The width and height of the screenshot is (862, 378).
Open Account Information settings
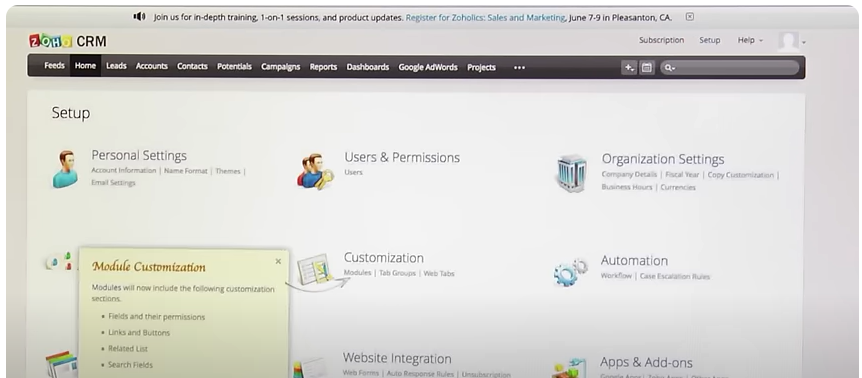point(124,171)
